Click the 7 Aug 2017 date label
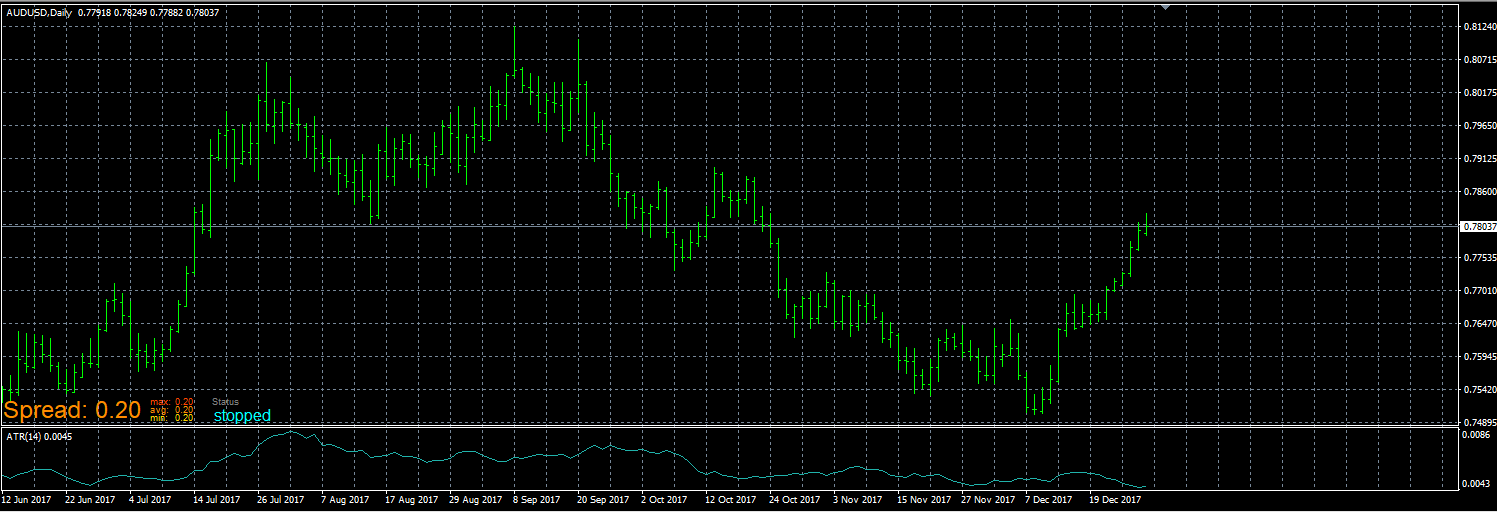 coord(345,498)
